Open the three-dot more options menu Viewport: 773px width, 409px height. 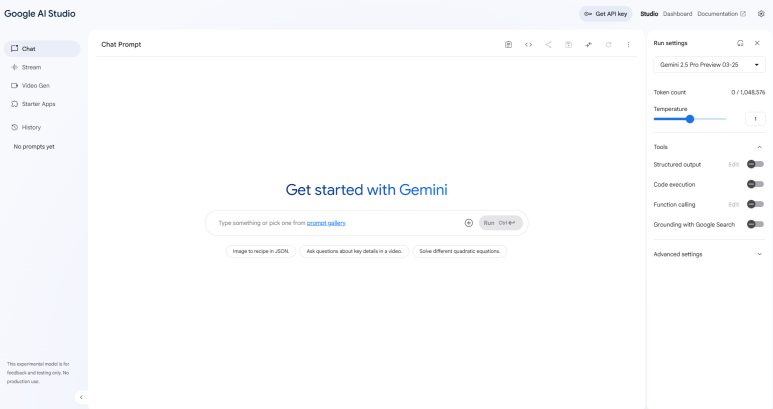629,44
